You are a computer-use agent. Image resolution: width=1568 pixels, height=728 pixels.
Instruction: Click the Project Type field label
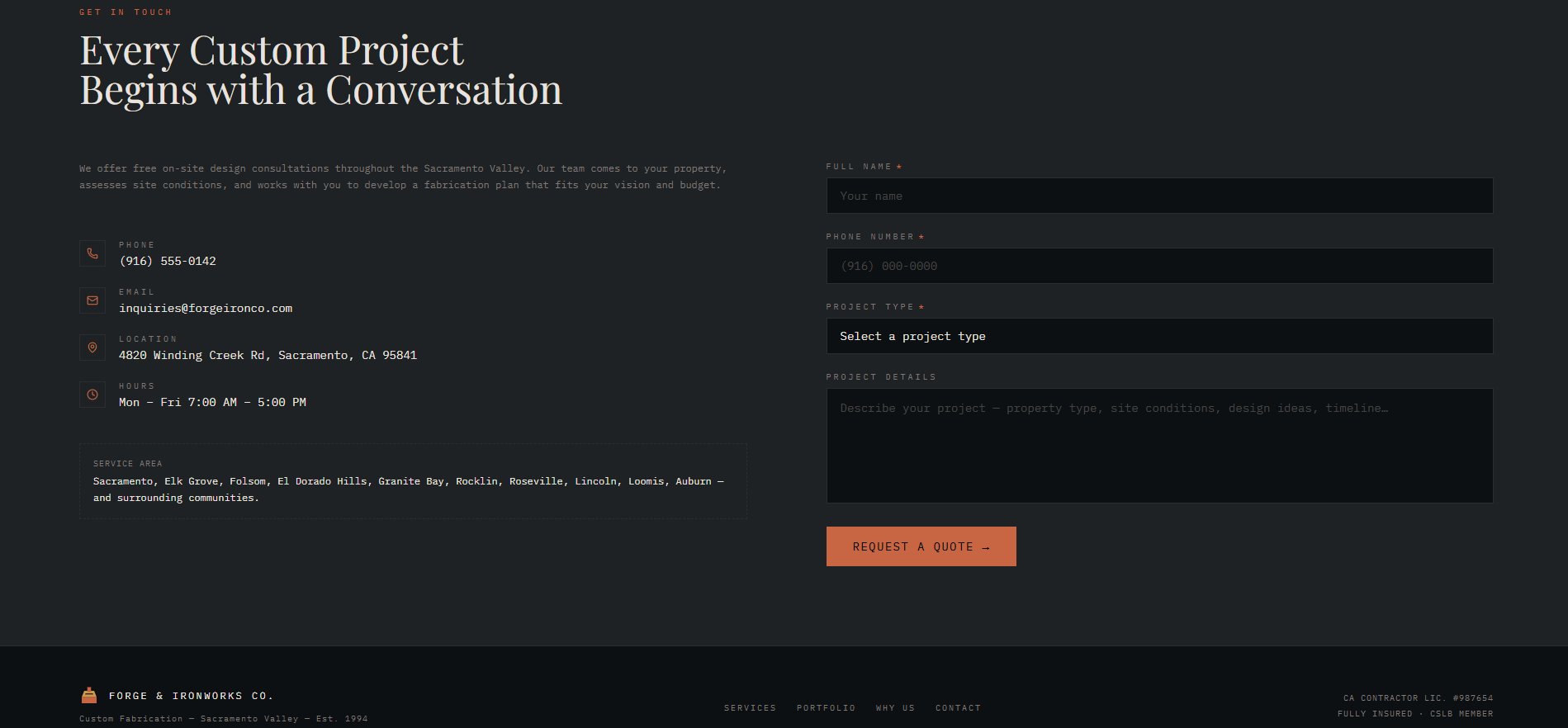(874, 307)
